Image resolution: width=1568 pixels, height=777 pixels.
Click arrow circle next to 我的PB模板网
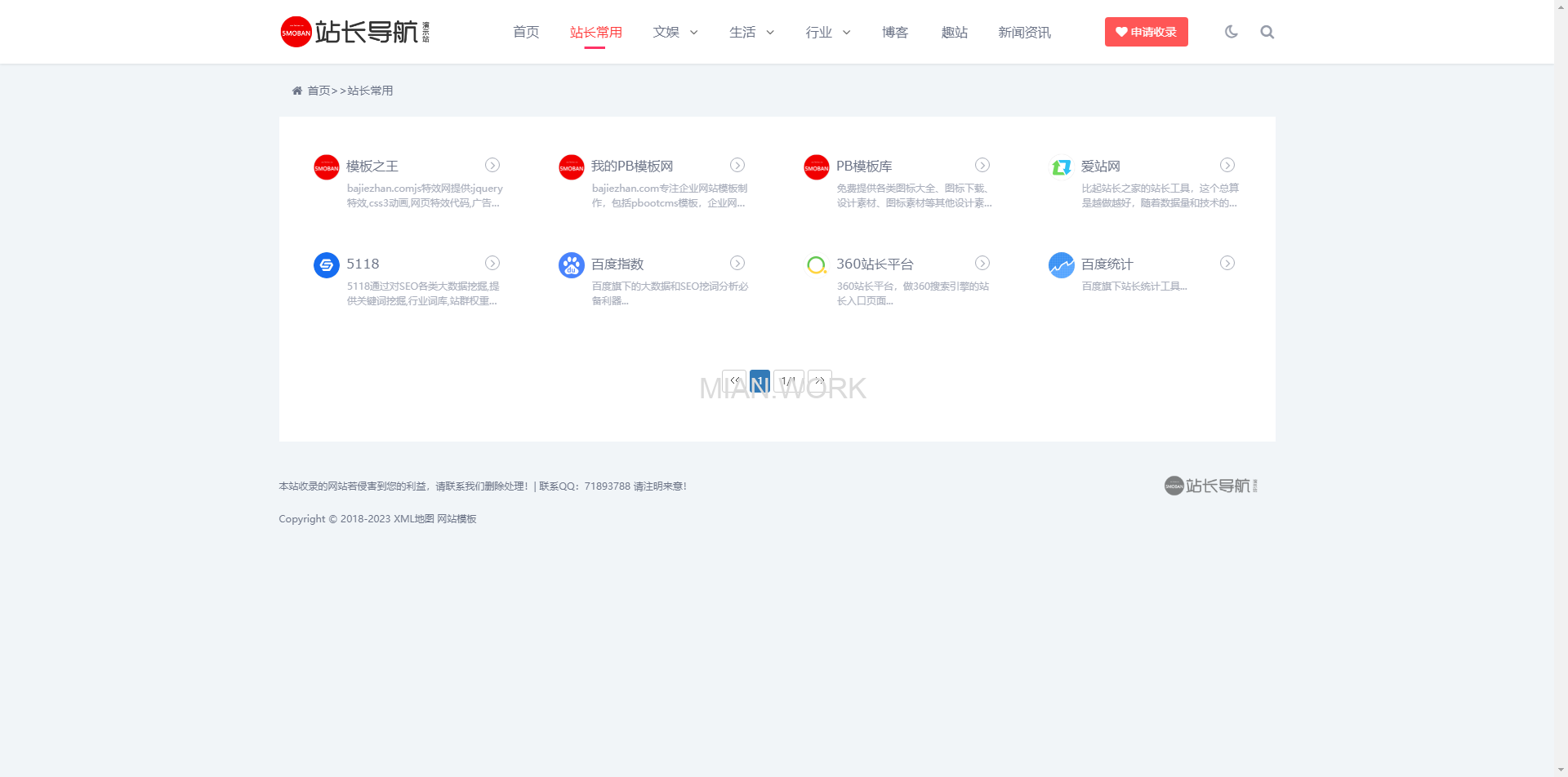[x=737, y=165]
